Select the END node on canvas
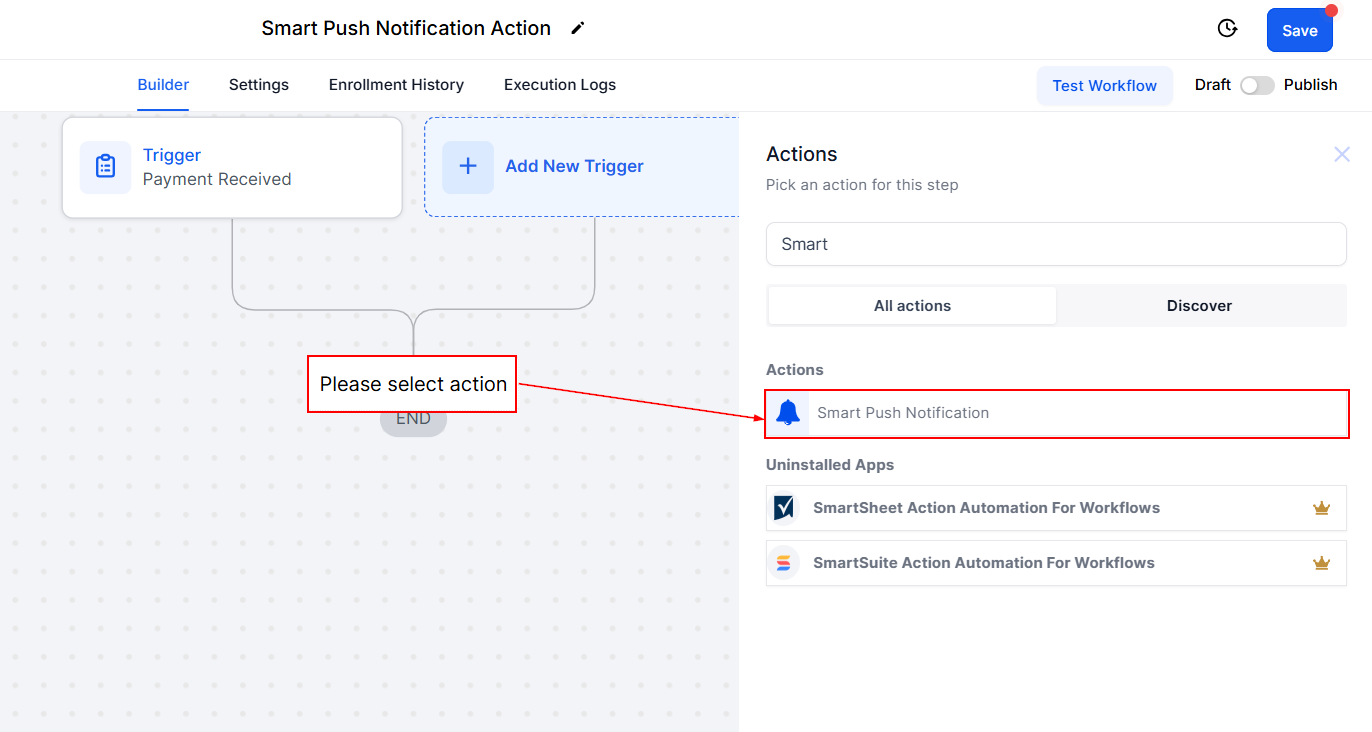The height and width of the screenshot is (732, 1372). point(413,423)
